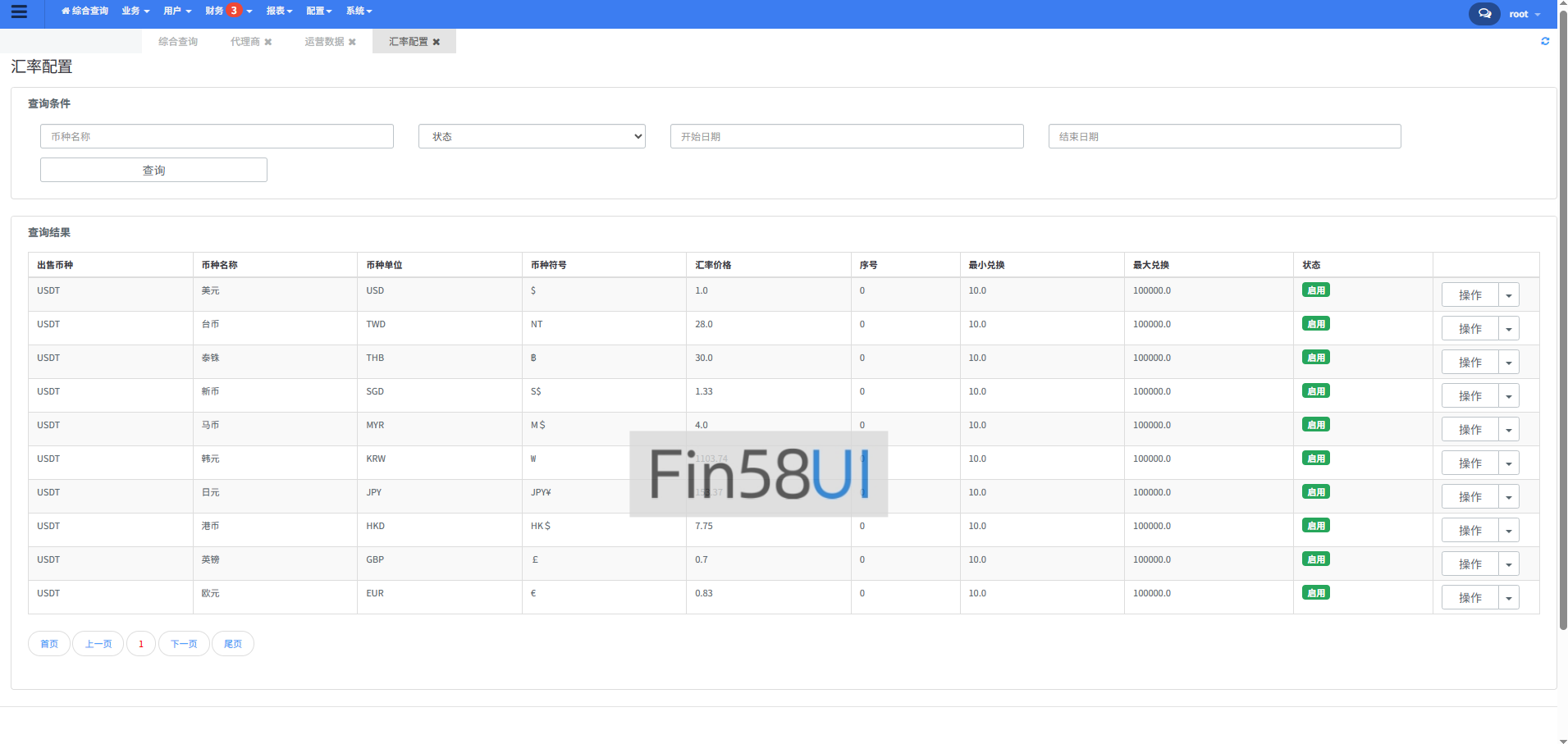Open the chat messages icon
The width and height of the screenshot is (1568, 744).
[1484, 14]
